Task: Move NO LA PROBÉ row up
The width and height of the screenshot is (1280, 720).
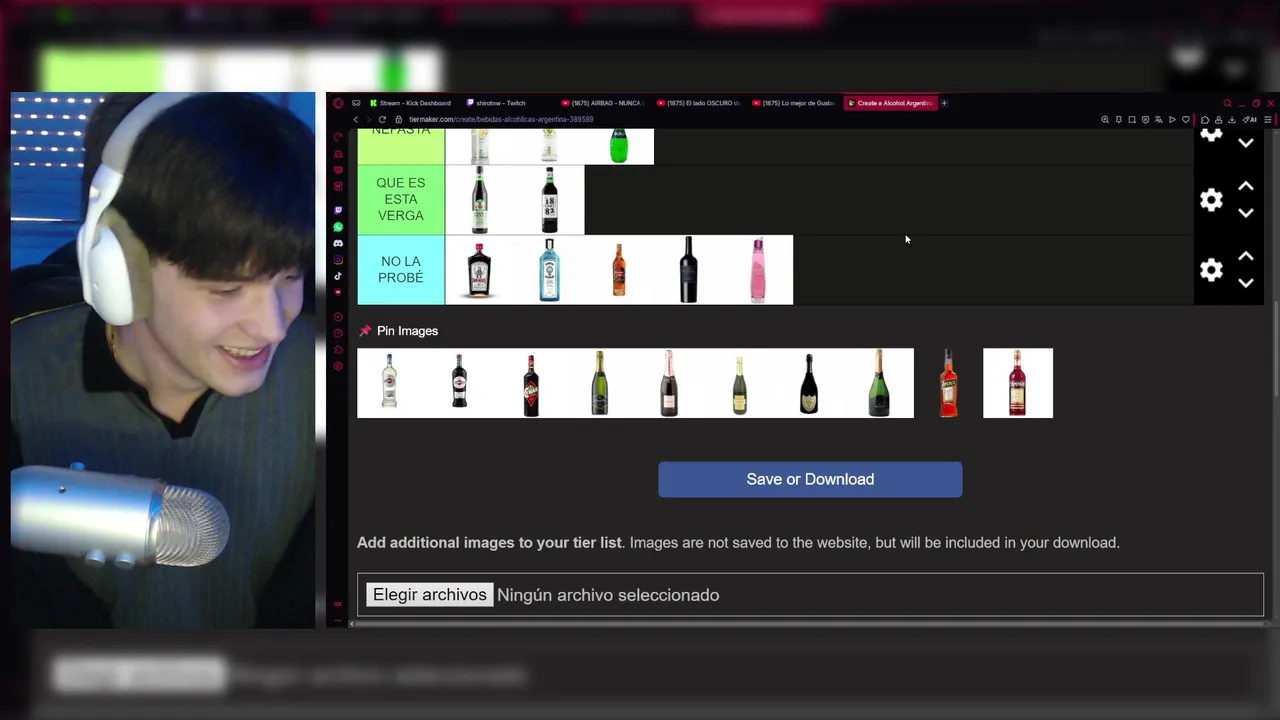Action: [1246, 257]
